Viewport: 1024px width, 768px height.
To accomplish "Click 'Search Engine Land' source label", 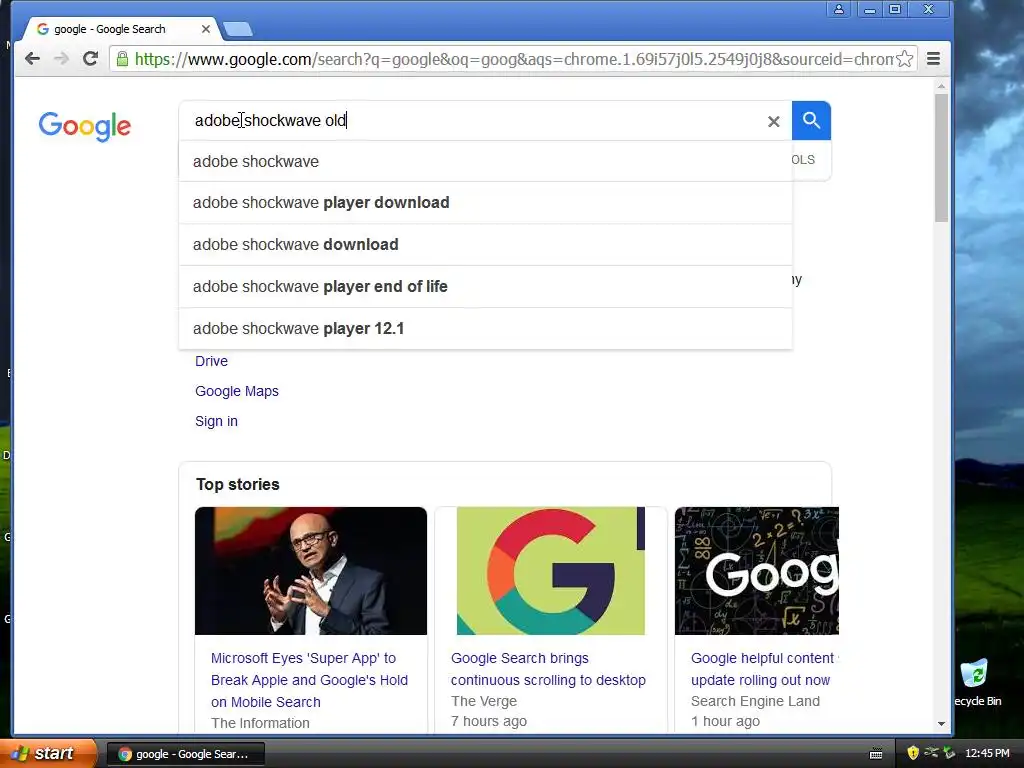I will coord(756,701).
